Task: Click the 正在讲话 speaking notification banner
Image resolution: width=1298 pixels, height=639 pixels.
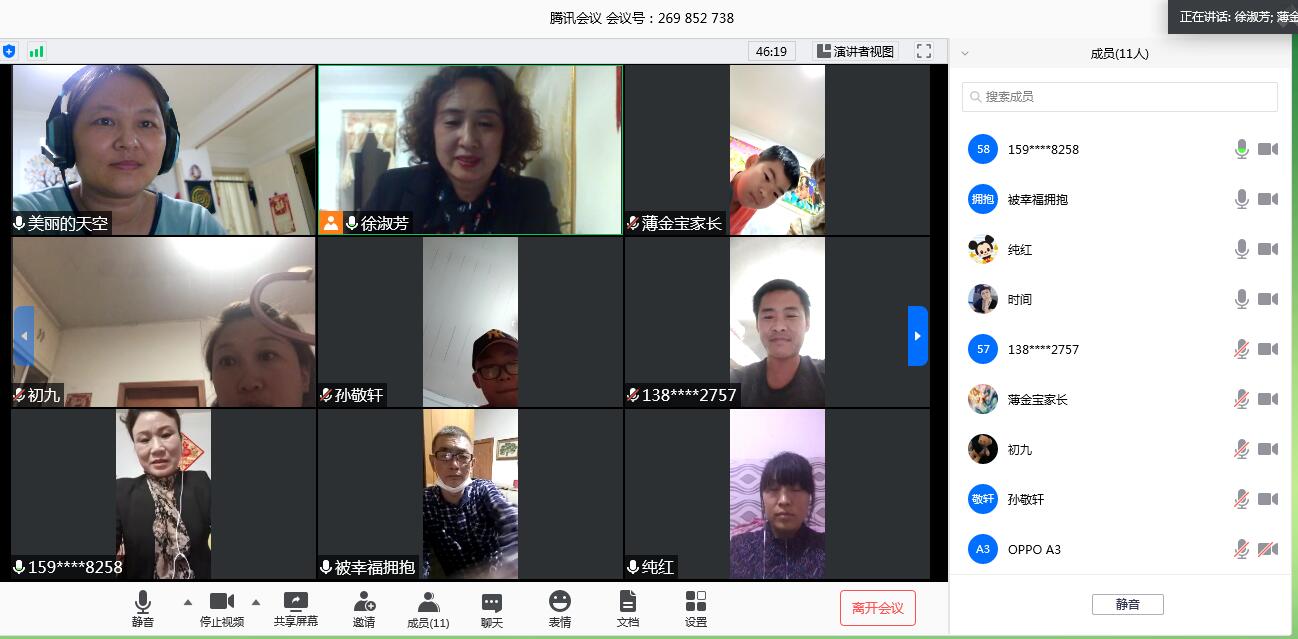Action: (x=1233, y=17)
